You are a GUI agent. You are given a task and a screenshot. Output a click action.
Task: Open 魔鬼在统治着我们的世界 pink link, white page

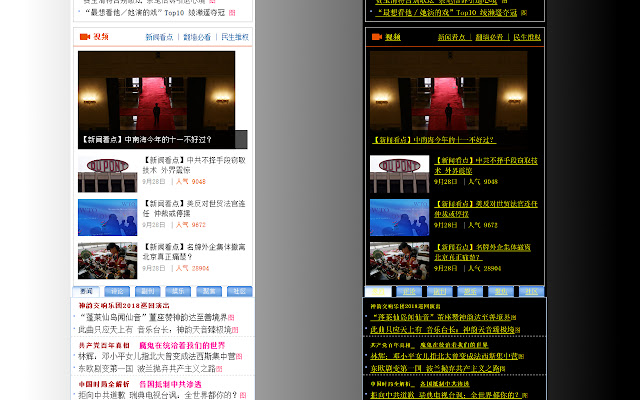click(182, 345)
